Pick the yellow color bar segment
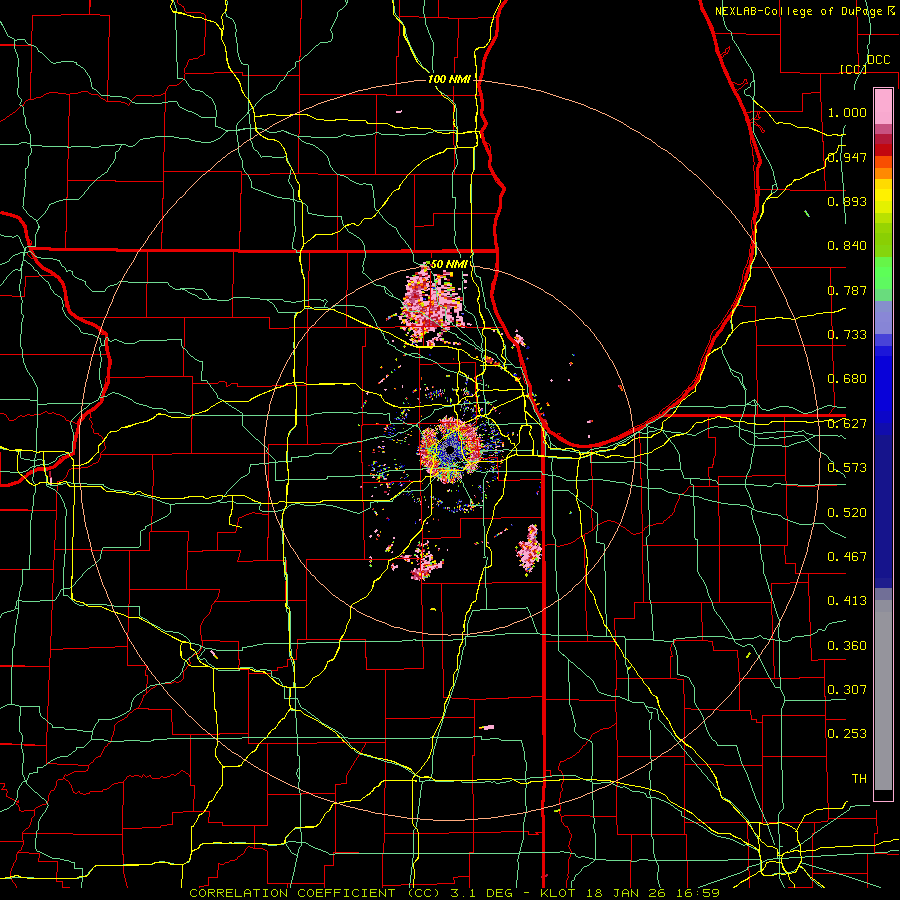This screenshot has height=900, width=900. click(x=883, y=197)
